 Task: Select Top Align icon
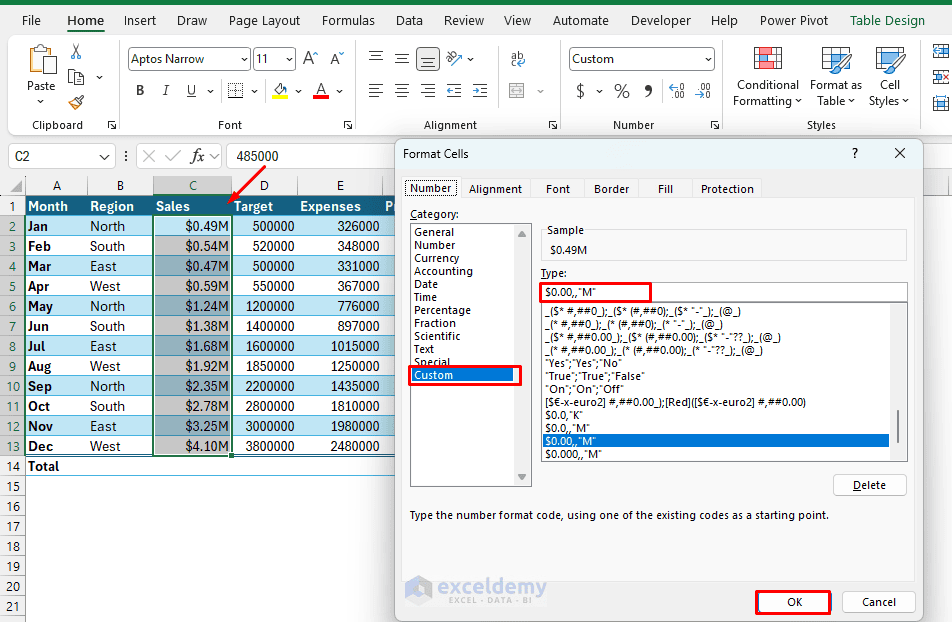pyautogui.click(x=376, y=58)
